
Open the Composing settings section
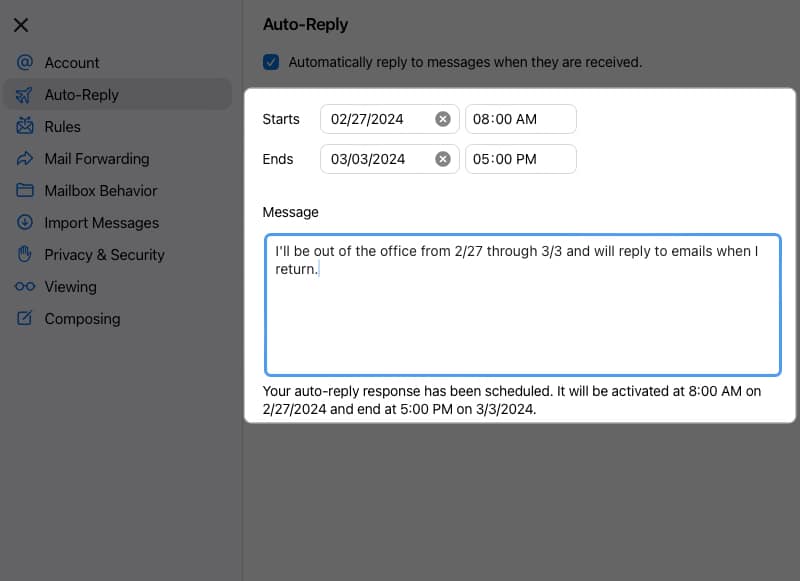pyautogui.click(x=118, y=319)
